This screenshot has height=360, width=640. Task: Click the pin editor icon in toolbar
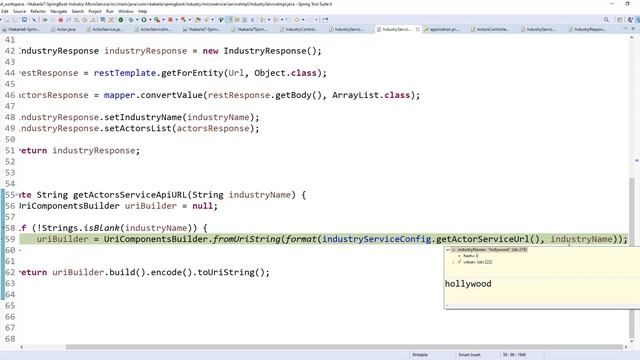325,20
